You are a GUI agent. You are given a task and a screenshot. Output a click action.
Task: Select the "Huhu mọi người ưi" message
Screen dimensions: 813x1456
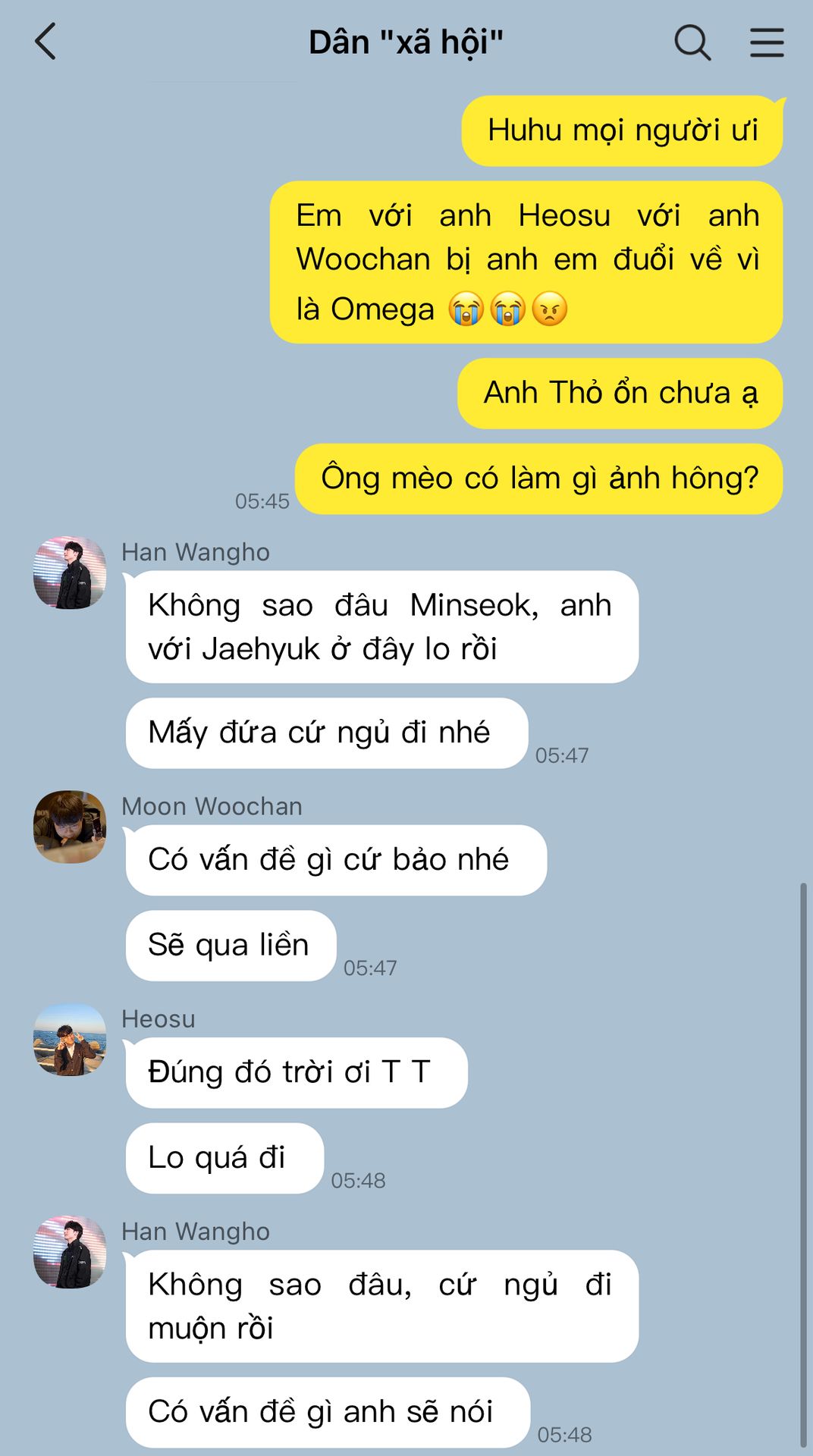622,130
